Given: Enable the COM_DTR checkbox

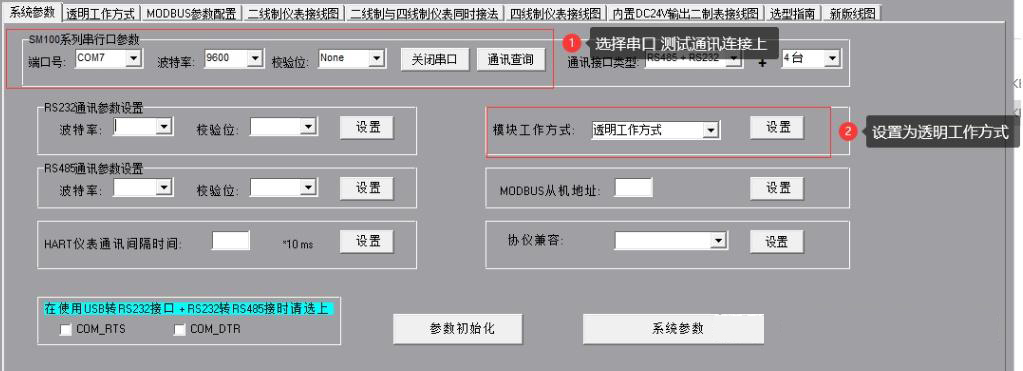Looking at the screenshot, I should point(179,330).
